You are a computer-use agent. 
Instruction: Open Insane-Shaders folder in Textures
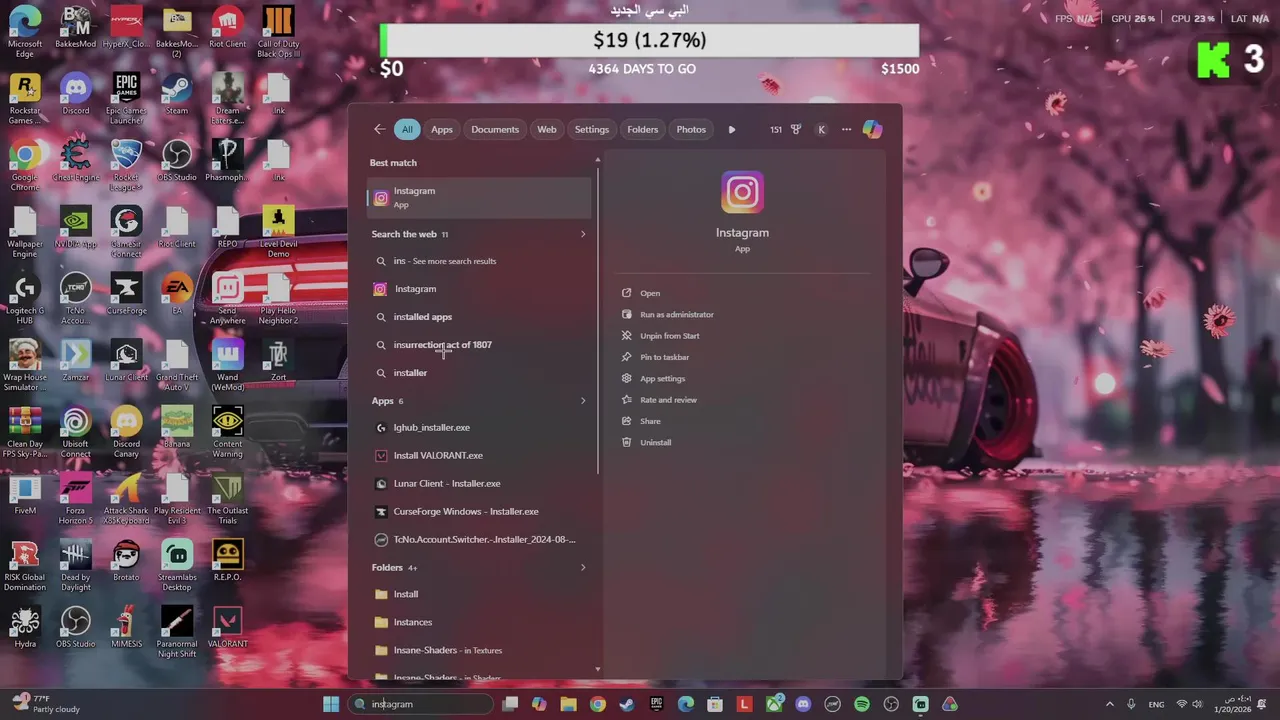[x=479, y=650]
